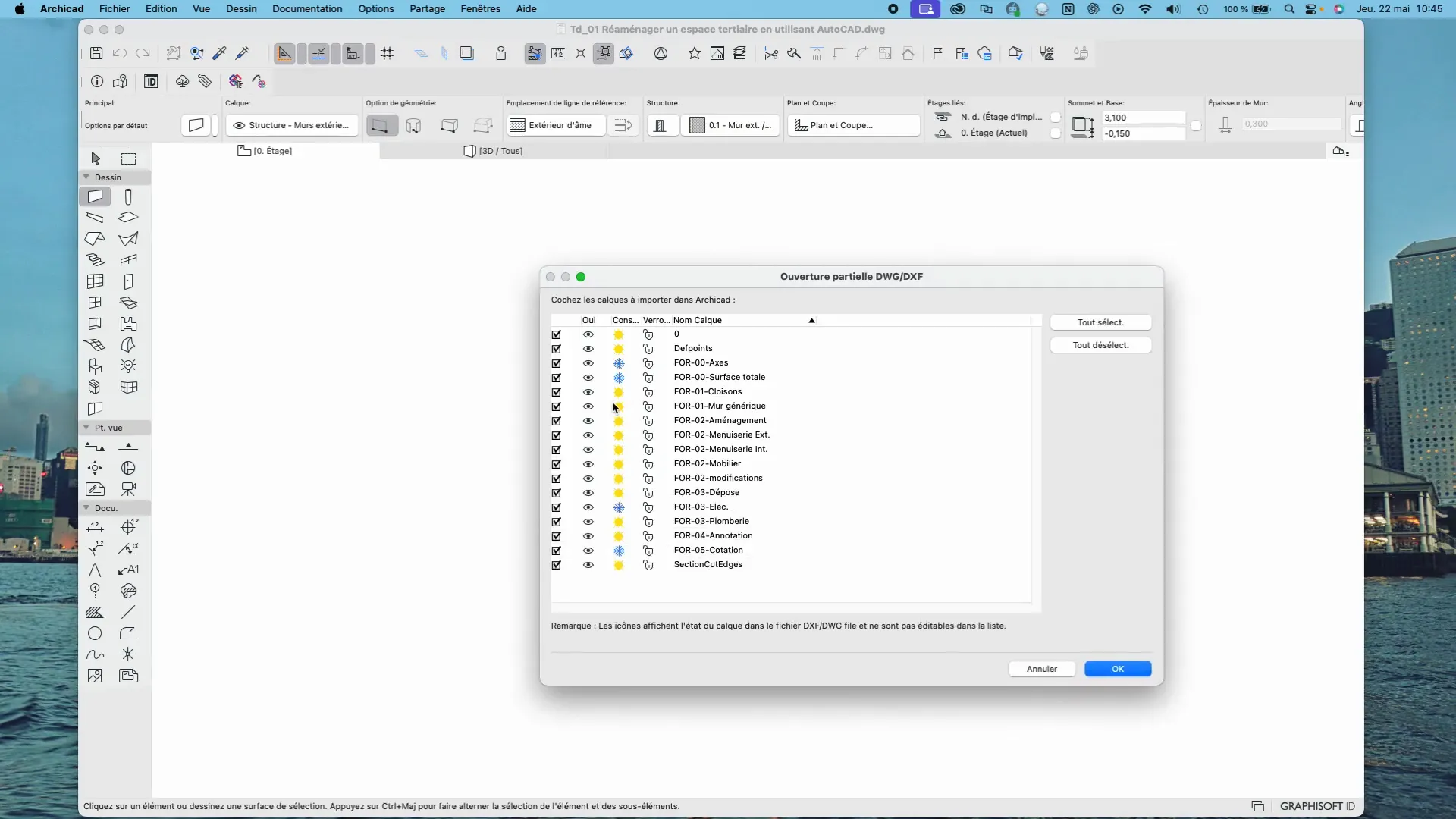The height and width of the screenshot is (819, 1456).
Task: Select the Fill hatch tool
Action: [95, 613]
